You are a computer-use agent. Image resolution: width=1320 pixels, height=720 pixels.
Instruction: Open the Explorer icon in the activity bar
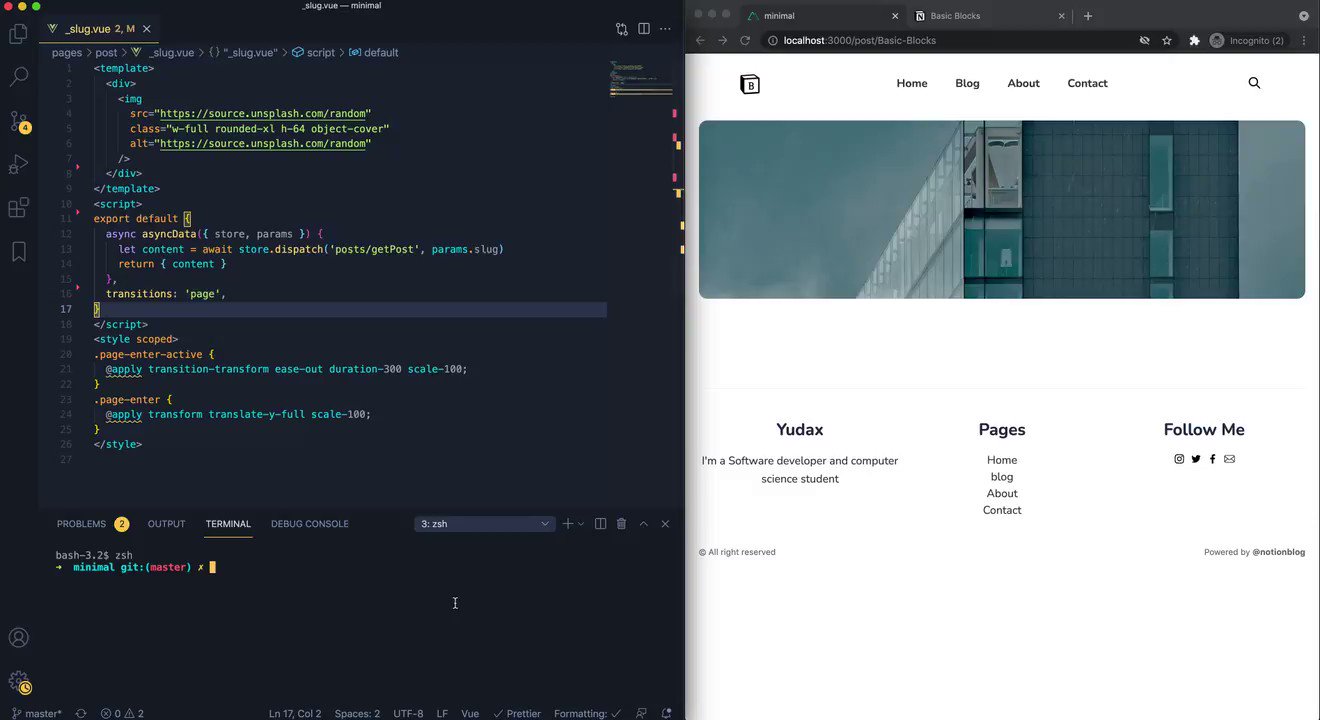tap(18, 33)
